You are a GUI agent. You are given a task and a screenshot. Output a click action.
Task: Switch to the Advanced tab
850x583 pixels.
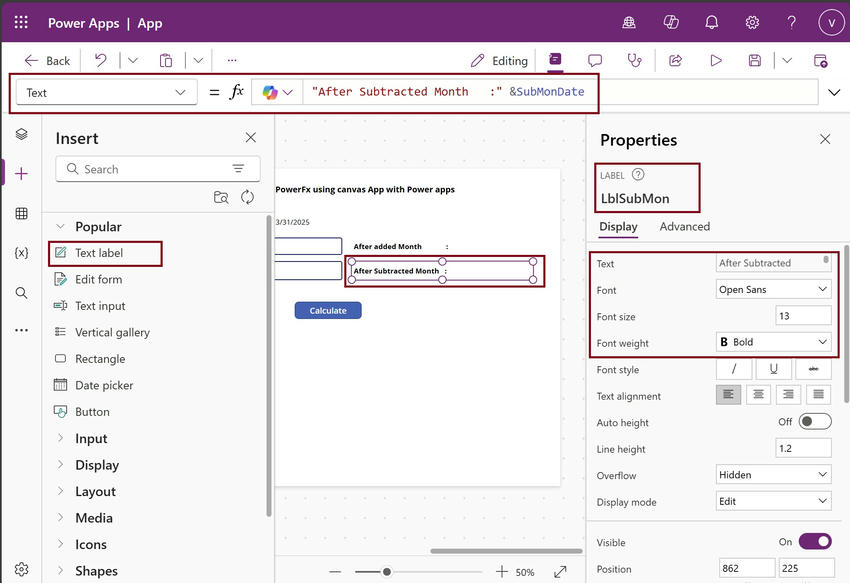(x=685, y=227)
